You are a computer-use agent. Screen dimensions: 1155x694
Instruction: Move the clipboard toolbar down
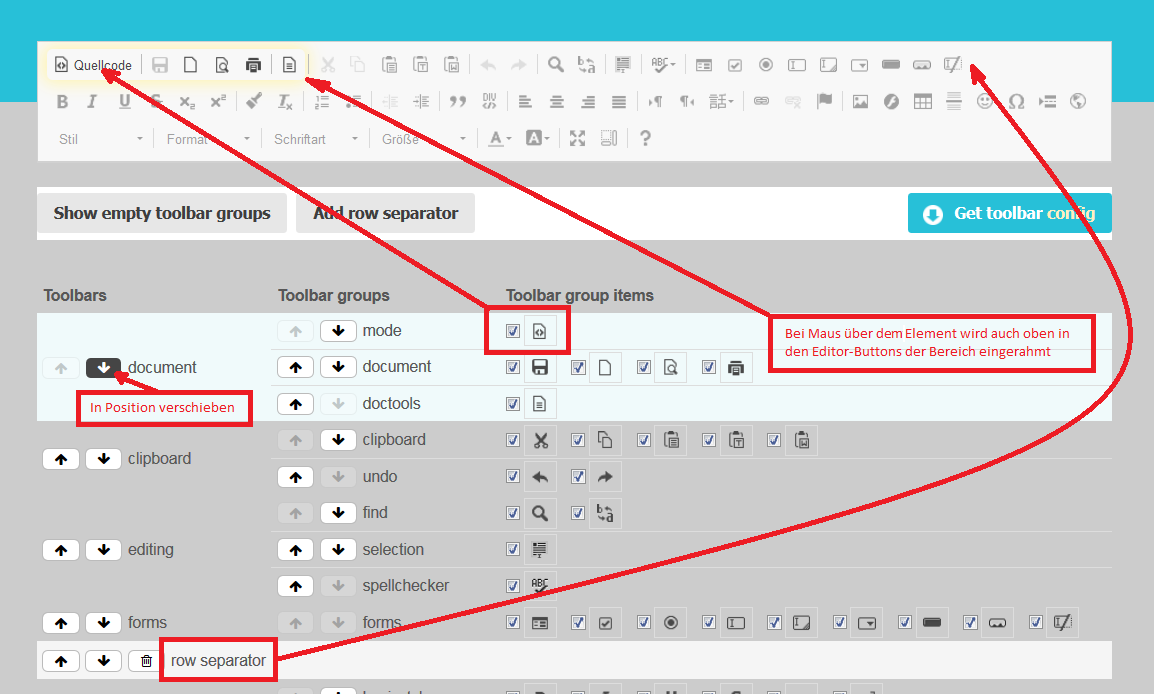(103, 459)
